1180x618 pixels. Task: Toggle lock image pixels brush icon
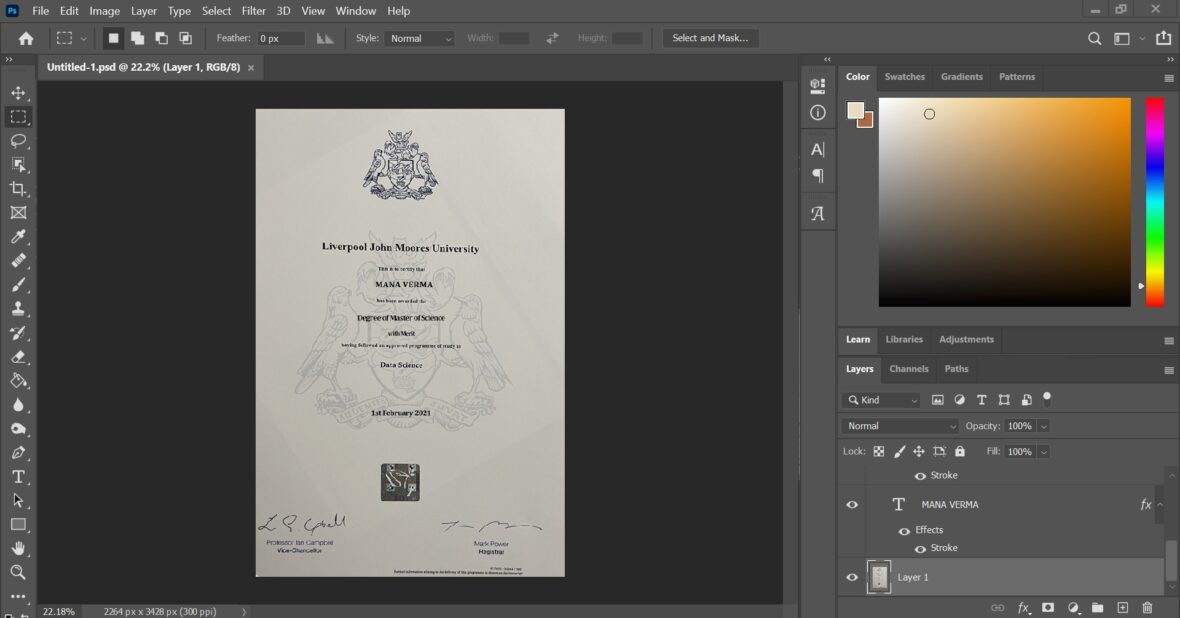coord(899,452)
